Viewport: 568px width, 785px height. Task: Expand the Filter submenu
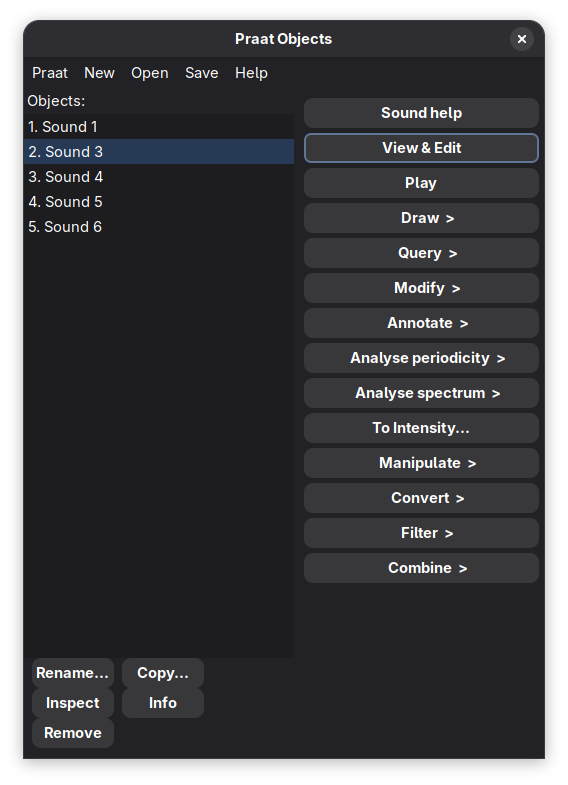click(421, 534)
